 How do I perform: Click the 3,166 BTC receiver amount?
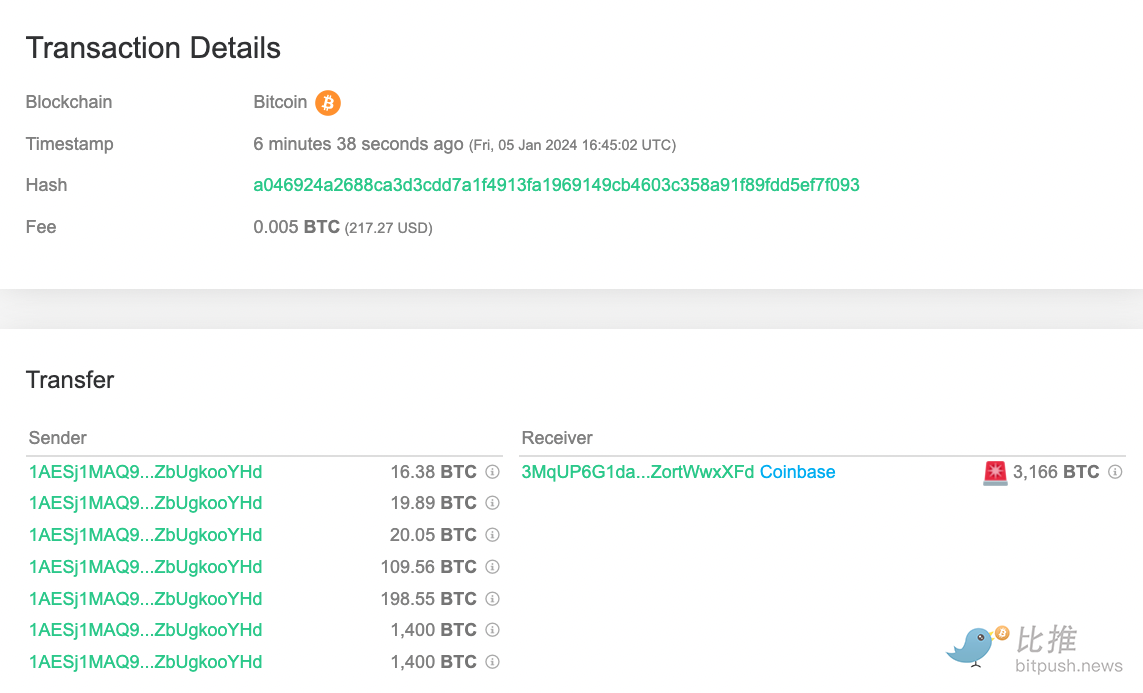(1055, 472)
